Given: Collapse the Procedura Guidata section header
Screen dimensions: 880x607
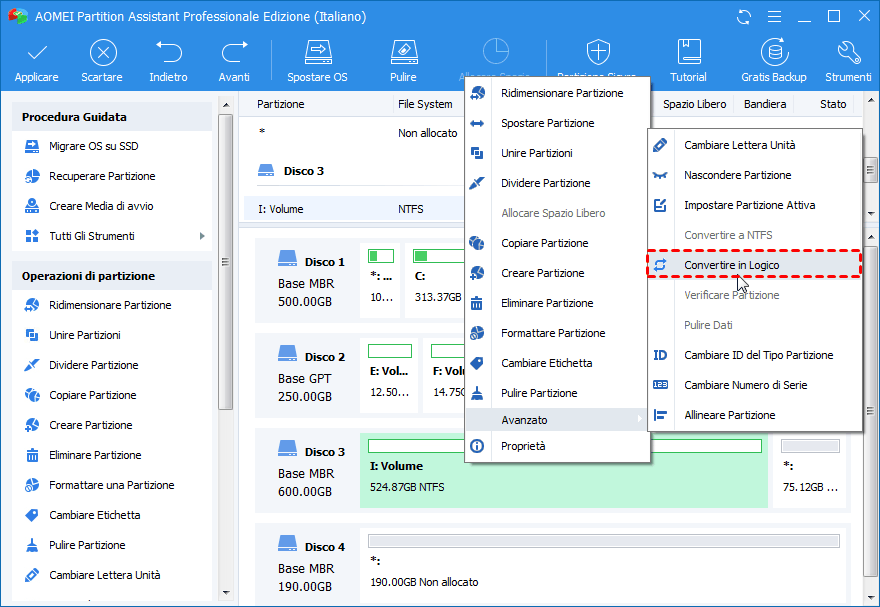Looking at the screenshot, I should [x=111, y=117].
